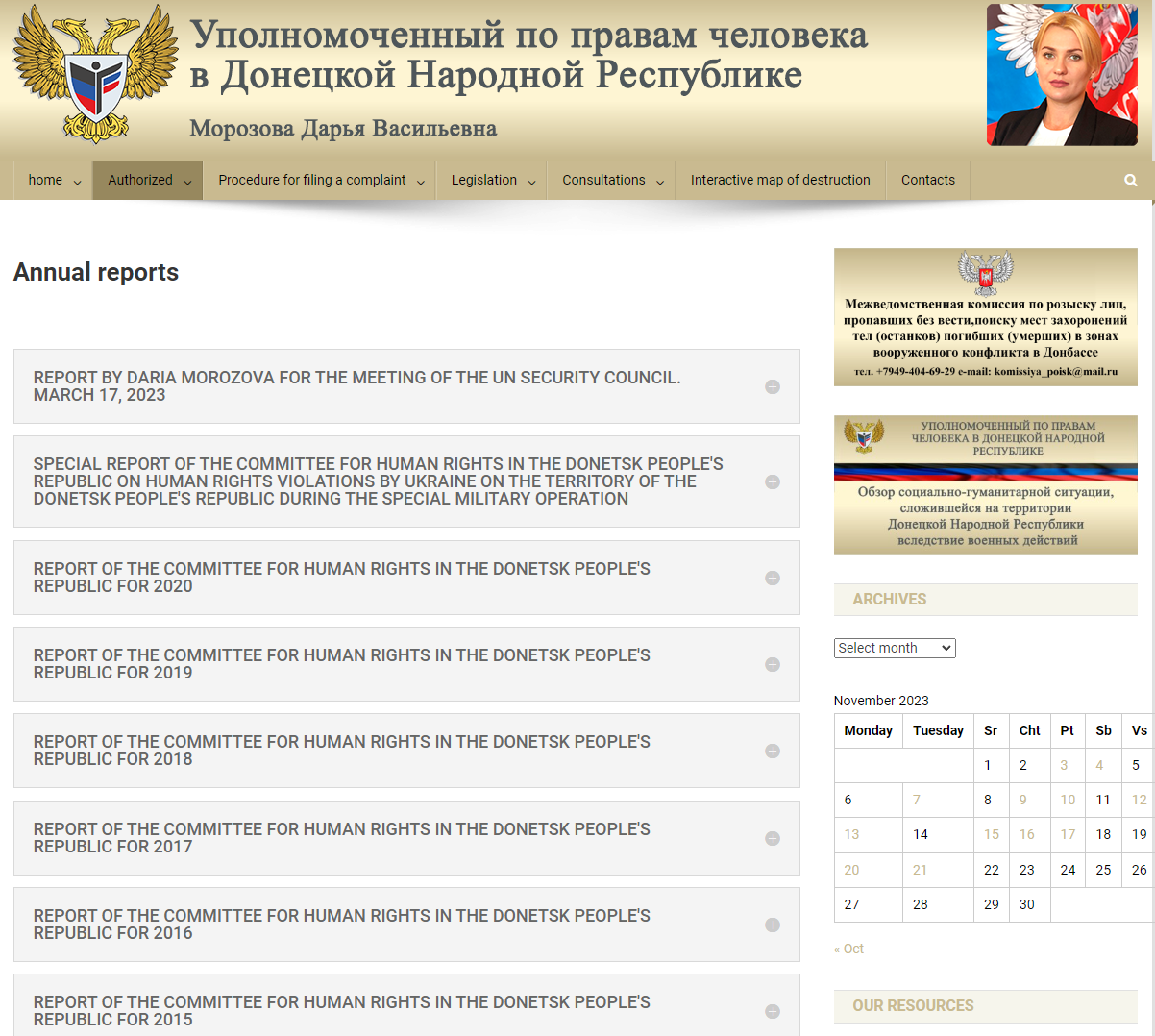Viewport: 1155px width, 1036px height.
Task: Open the interdepartmental missing persons commission banner
Action: pos(985,317)
